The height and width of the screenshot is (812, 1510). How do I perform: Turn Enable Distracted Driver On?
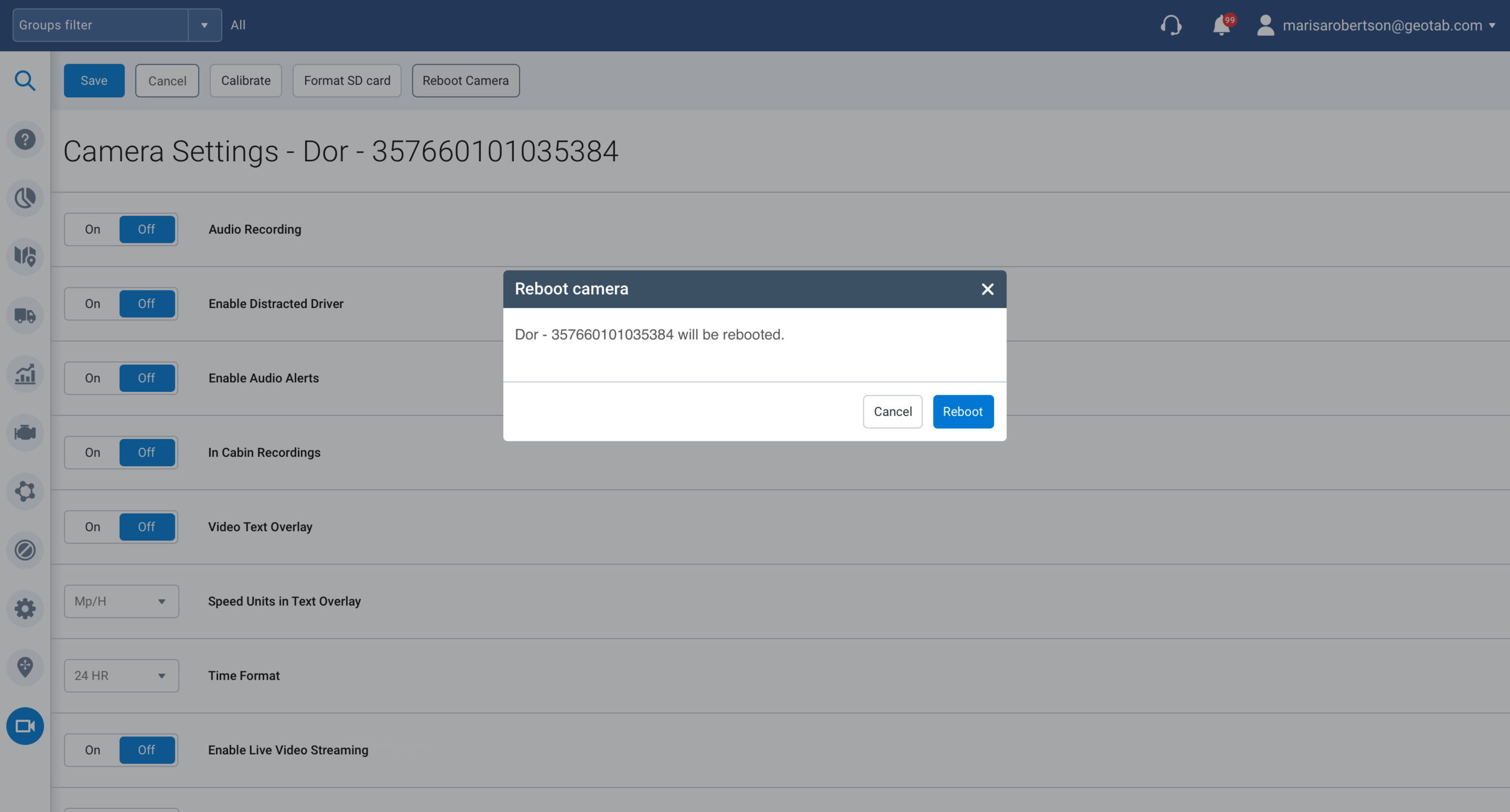(x=92, y=304)
